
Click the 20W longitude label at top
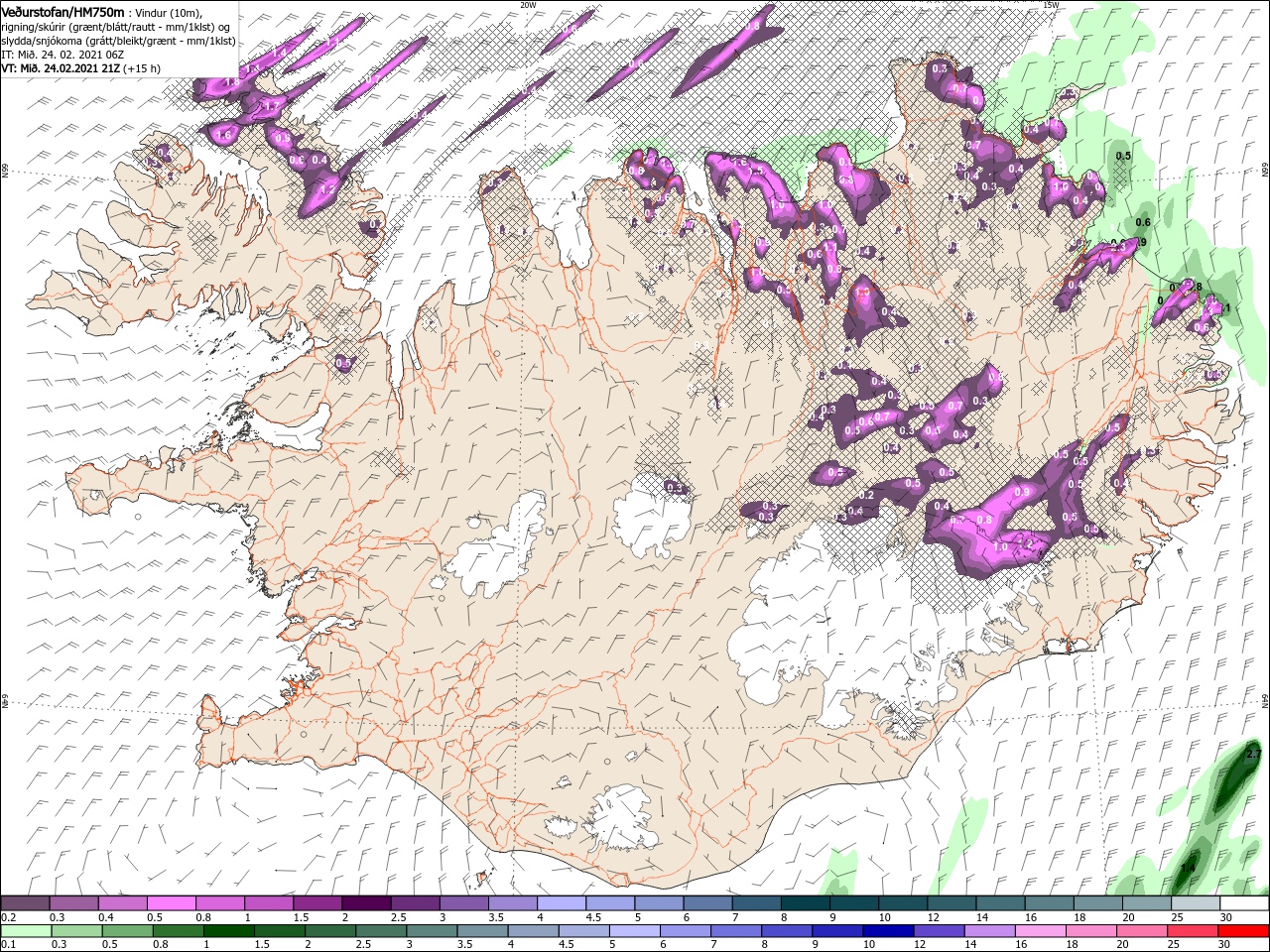(528, 5)
